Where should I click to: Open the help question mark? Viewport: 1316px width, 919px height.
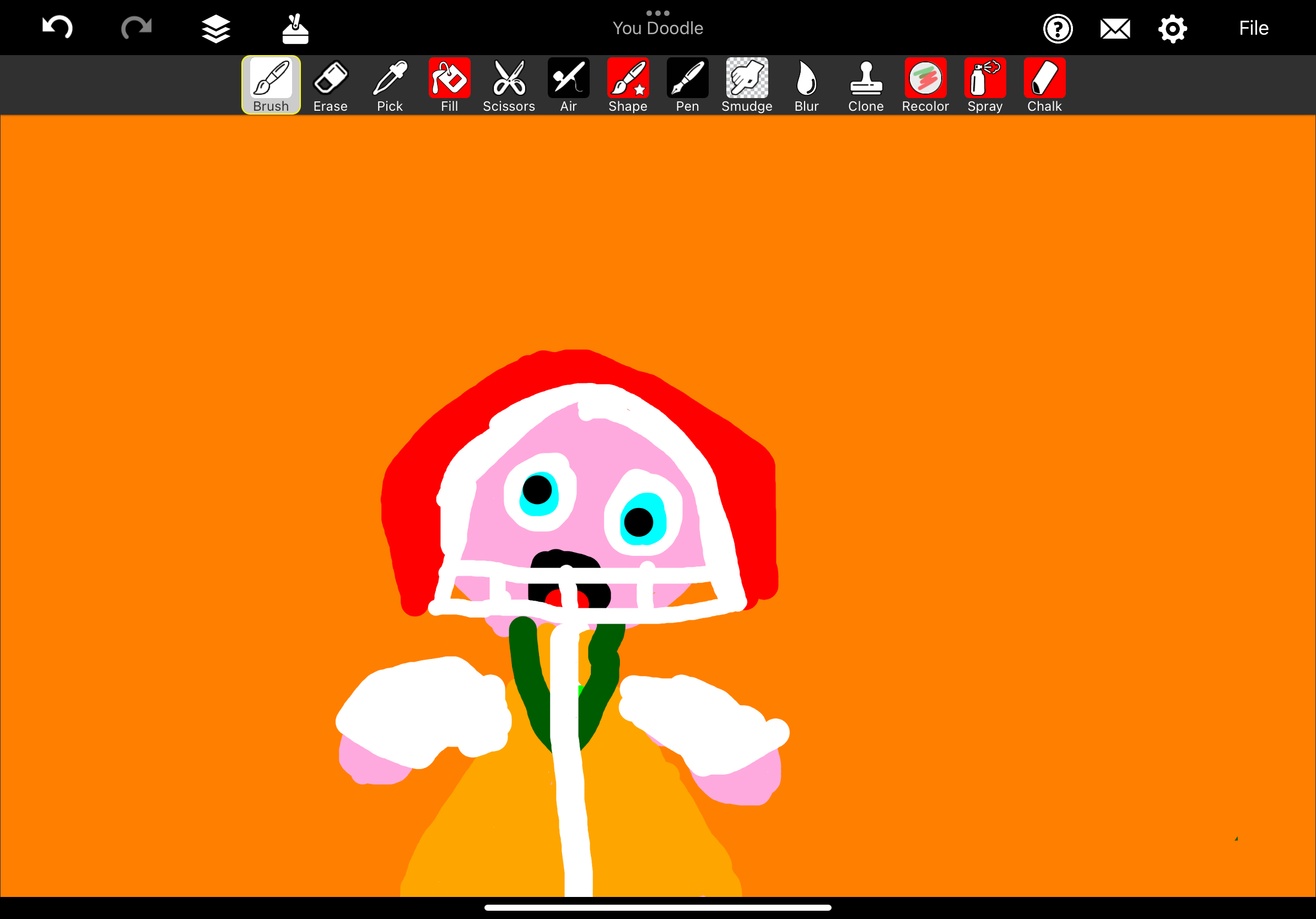point(1058,29)
